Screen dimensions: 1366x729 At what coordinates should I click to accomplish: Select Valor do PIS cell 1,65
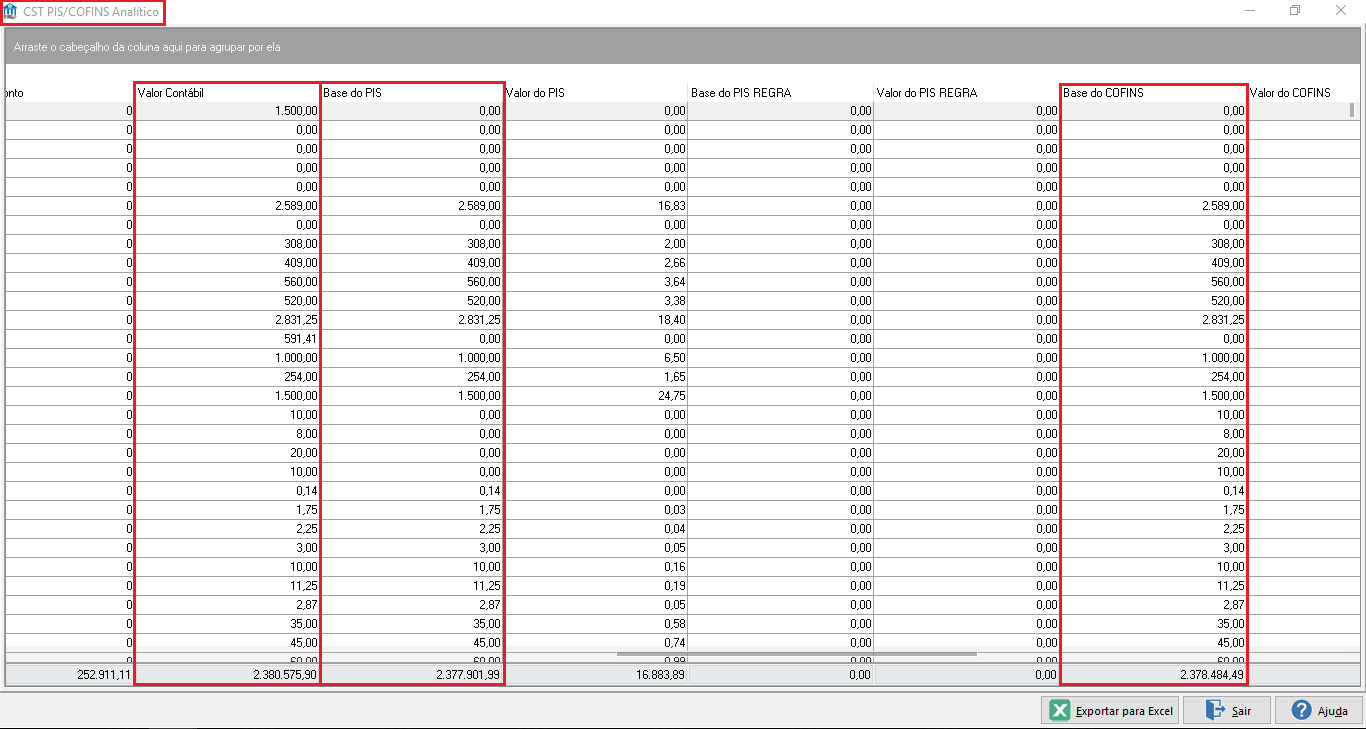point(596,377)
